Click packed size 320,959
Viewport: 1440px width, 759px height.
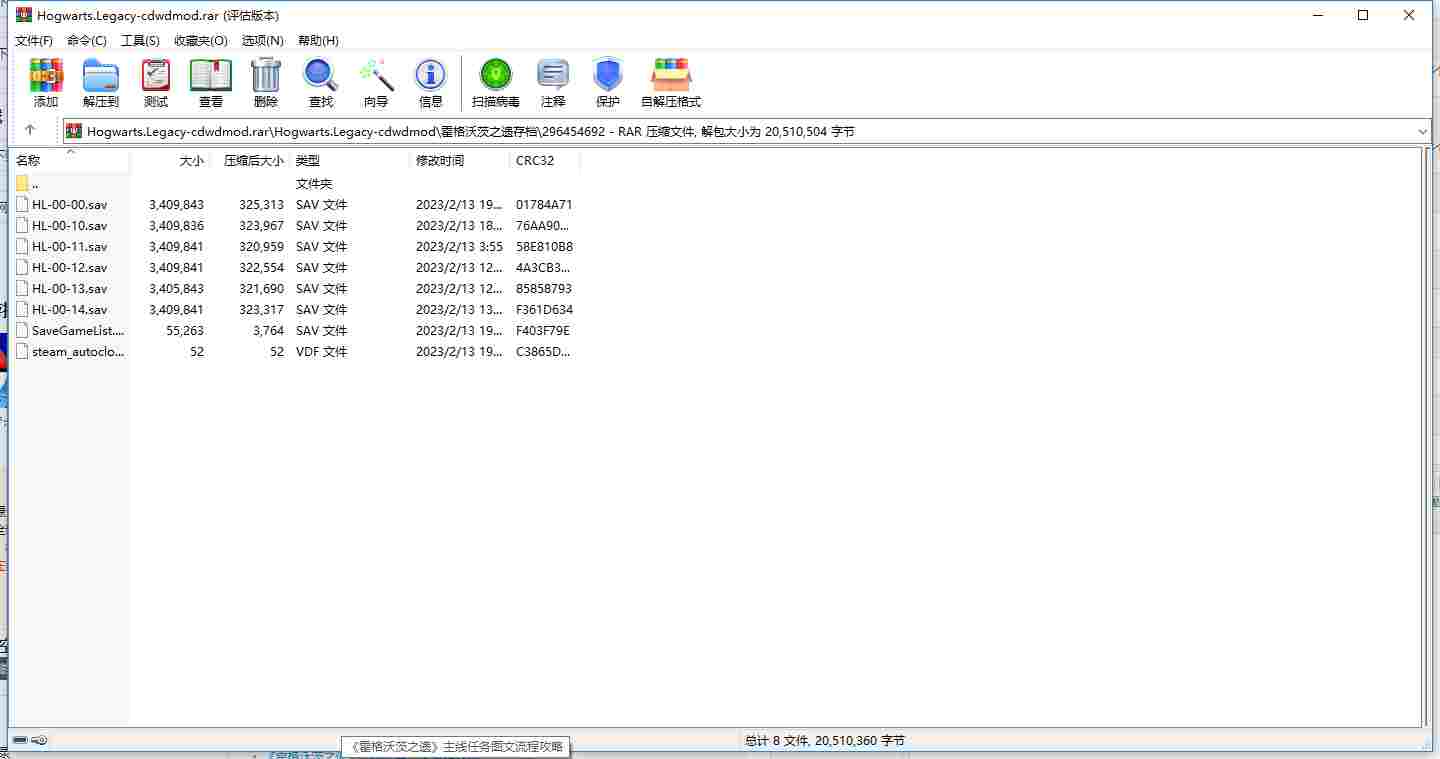point(262,246)
